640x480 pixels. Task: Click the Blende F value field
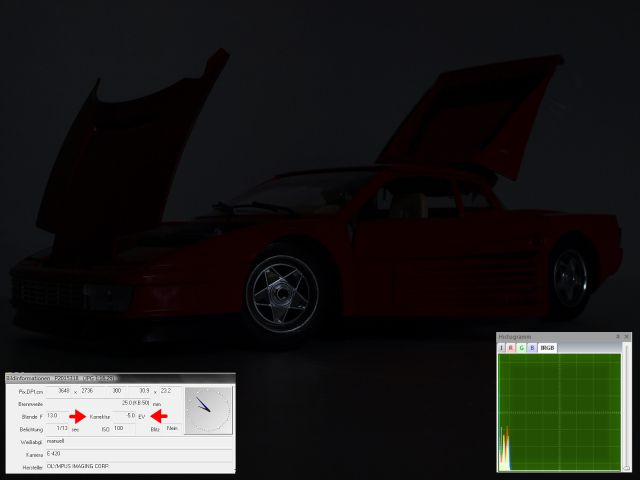[53, 415]
